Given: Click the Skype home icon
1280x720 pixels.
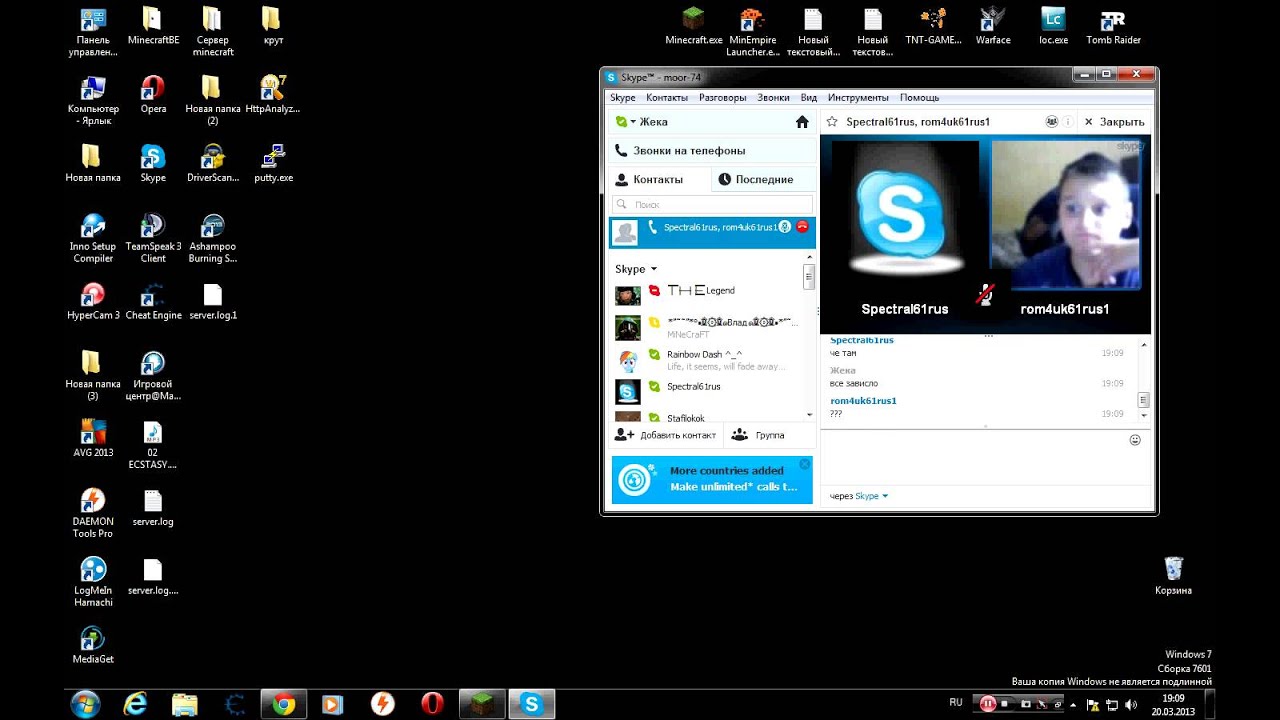Looking at the screenshot, I should [802, 122].
